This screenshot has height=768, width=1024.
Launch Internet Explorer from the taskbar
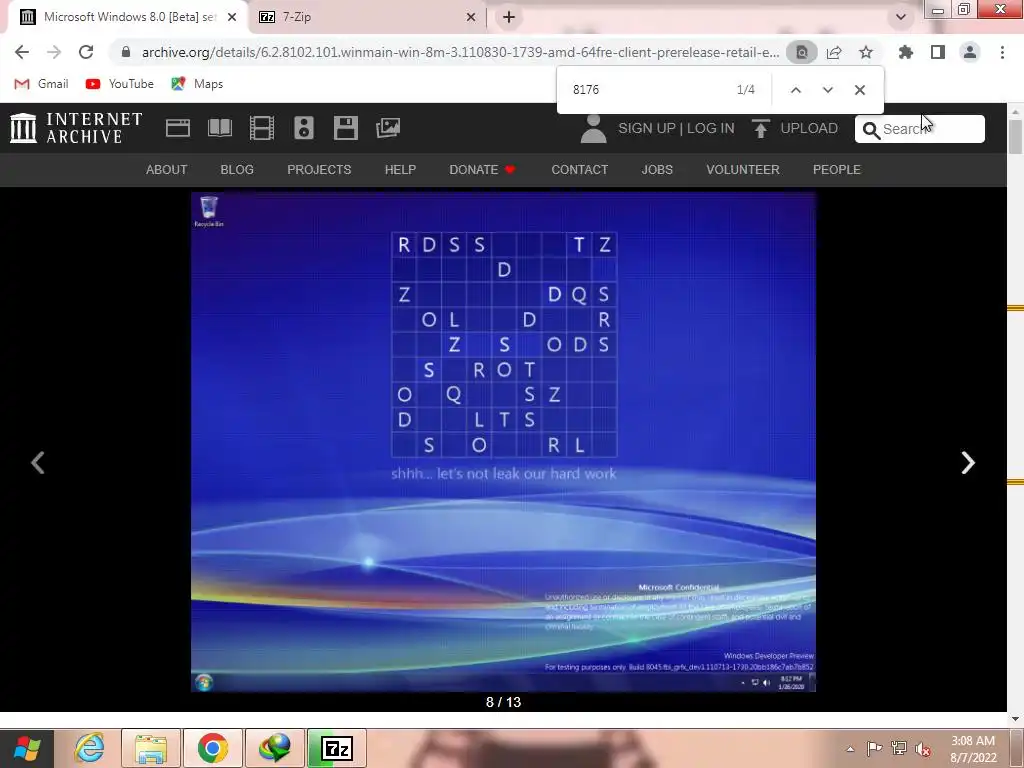point(88,748)
